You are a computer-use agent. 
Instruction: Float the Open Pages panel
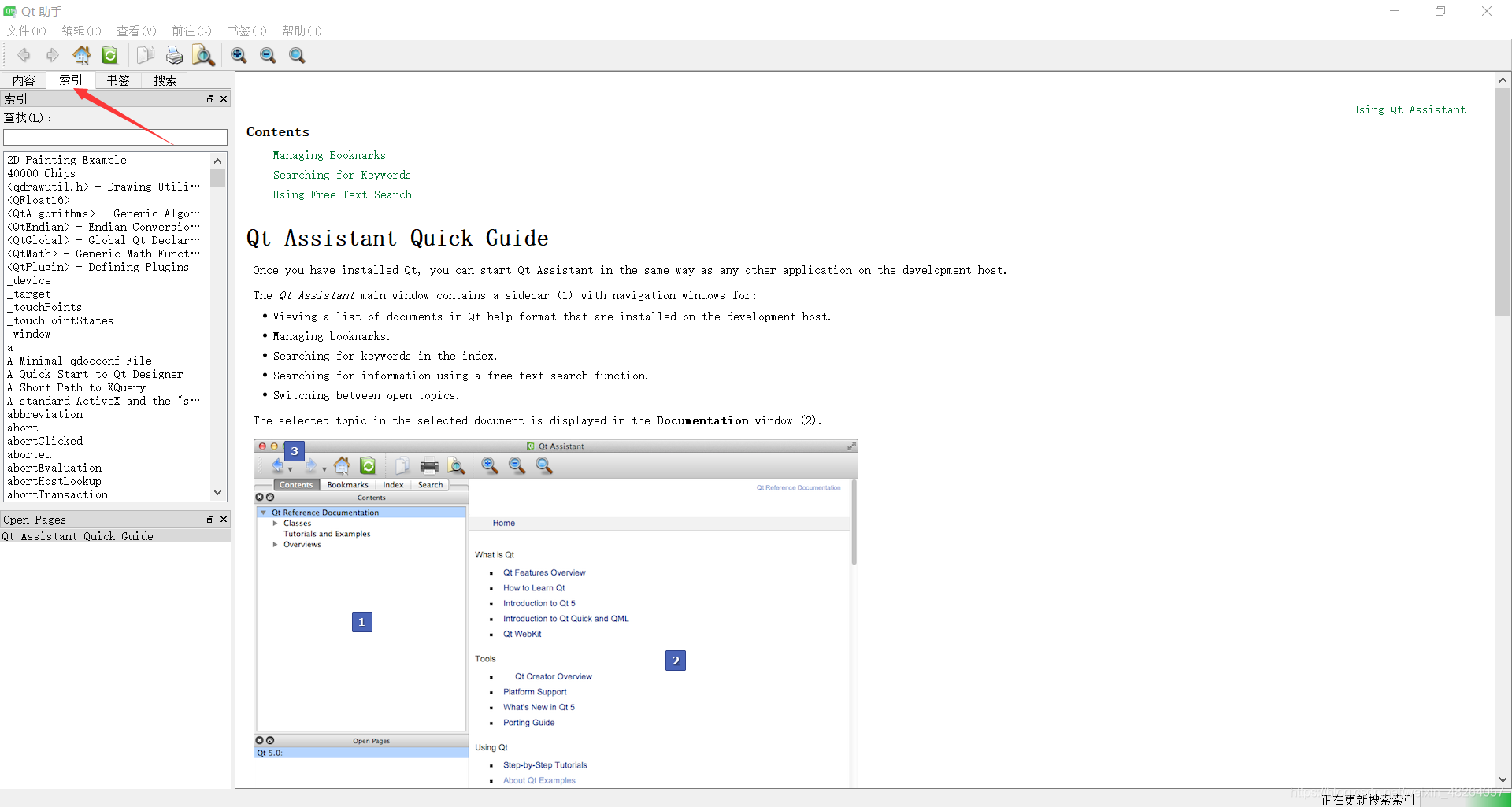[x=210, y=520]
